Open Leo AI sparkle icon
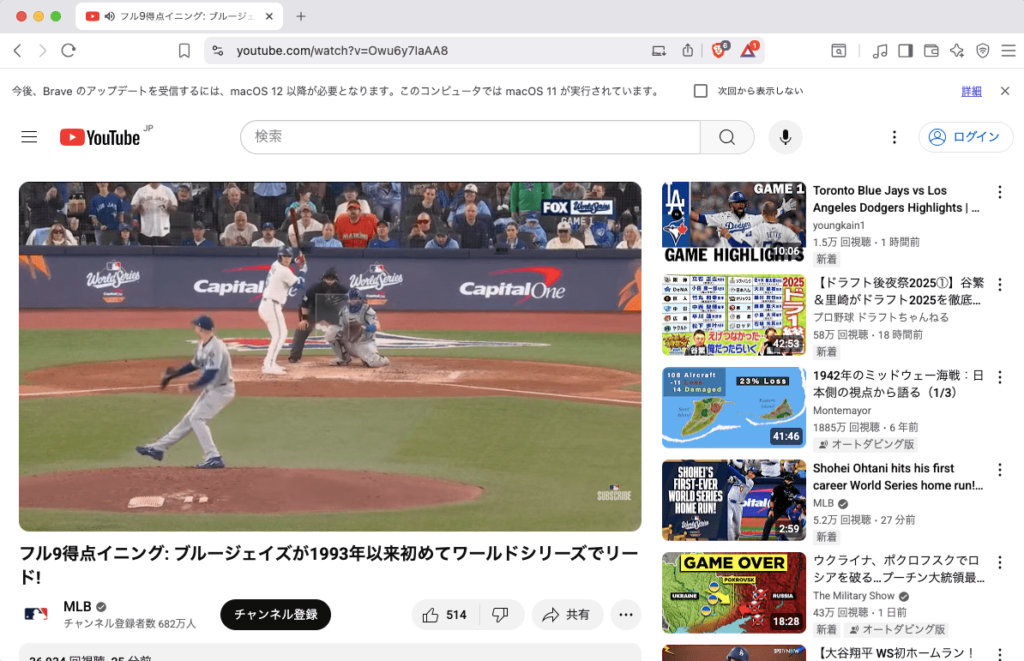The image size is (1024, 661). pos(957,50)
